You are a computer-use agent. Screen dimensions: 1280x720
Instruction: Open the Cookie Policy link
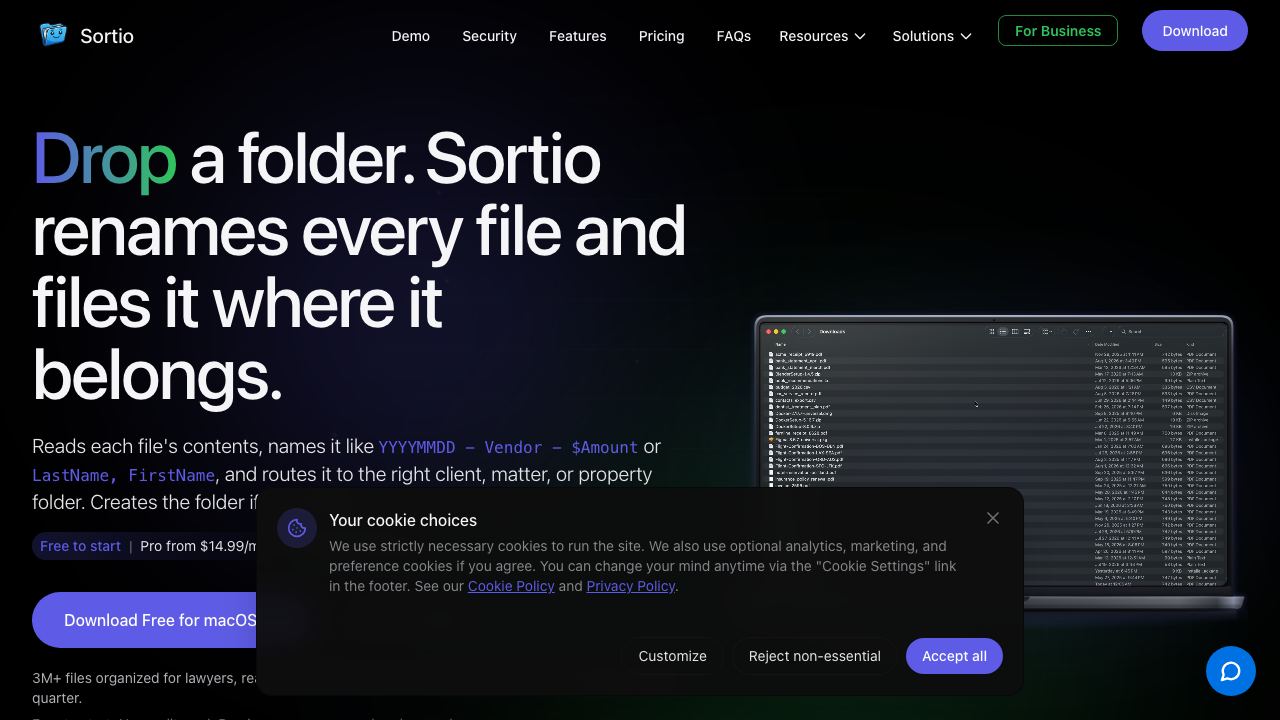pyautogui.click(x=511, y=586)
